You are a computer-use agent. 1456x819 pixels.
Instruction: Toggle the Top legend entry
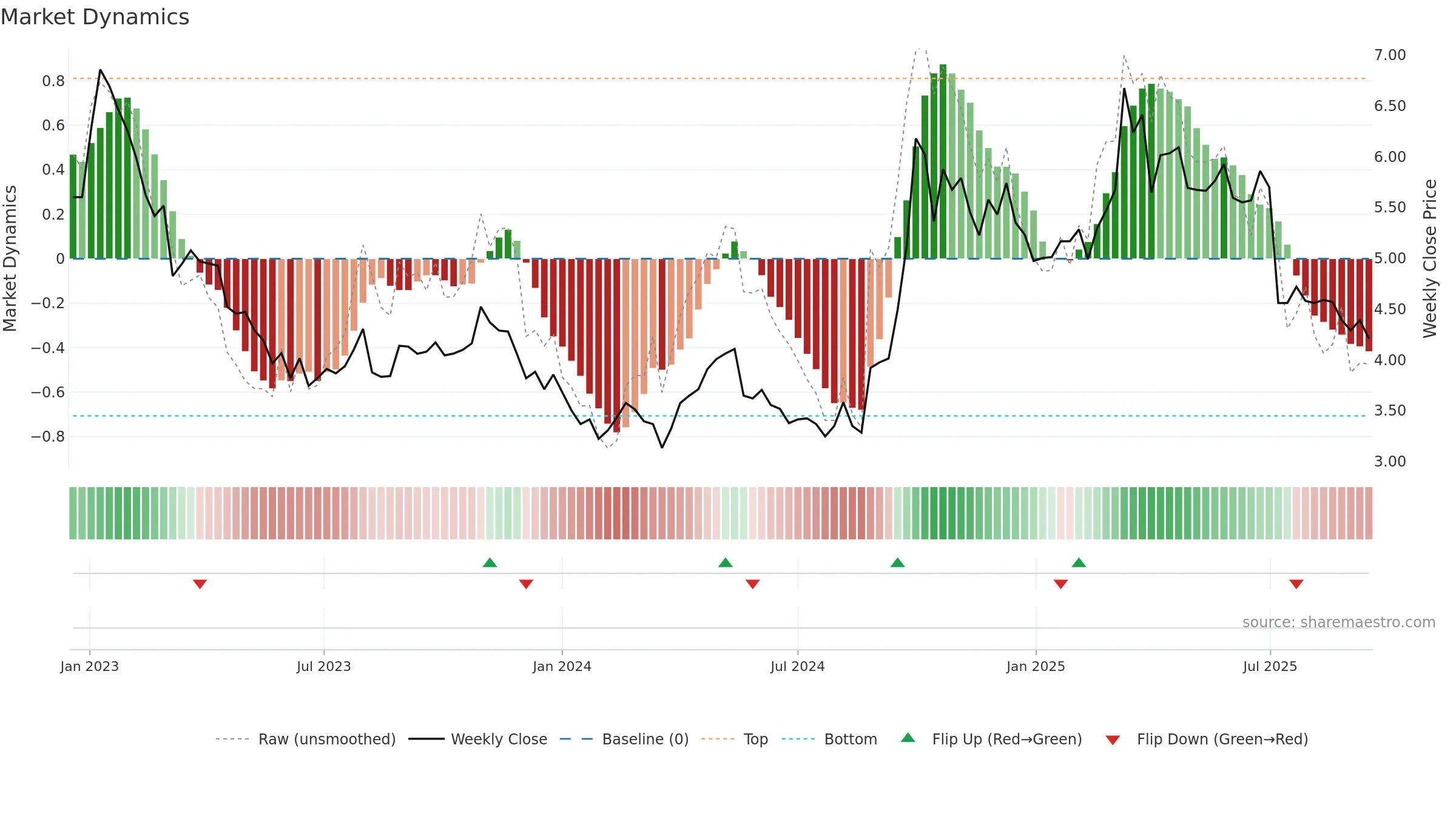pyautogui.click(x=735, y=739)
